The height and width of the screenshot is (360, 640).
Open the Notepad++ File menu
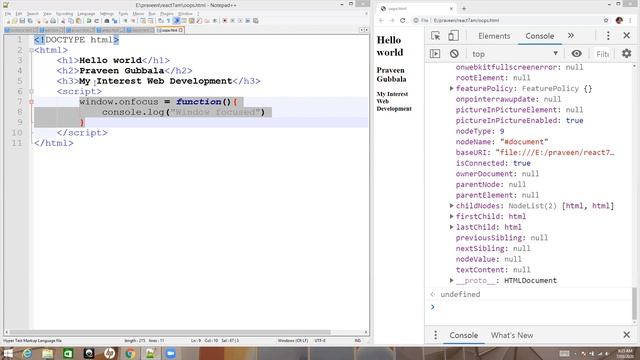click(8, 14)
